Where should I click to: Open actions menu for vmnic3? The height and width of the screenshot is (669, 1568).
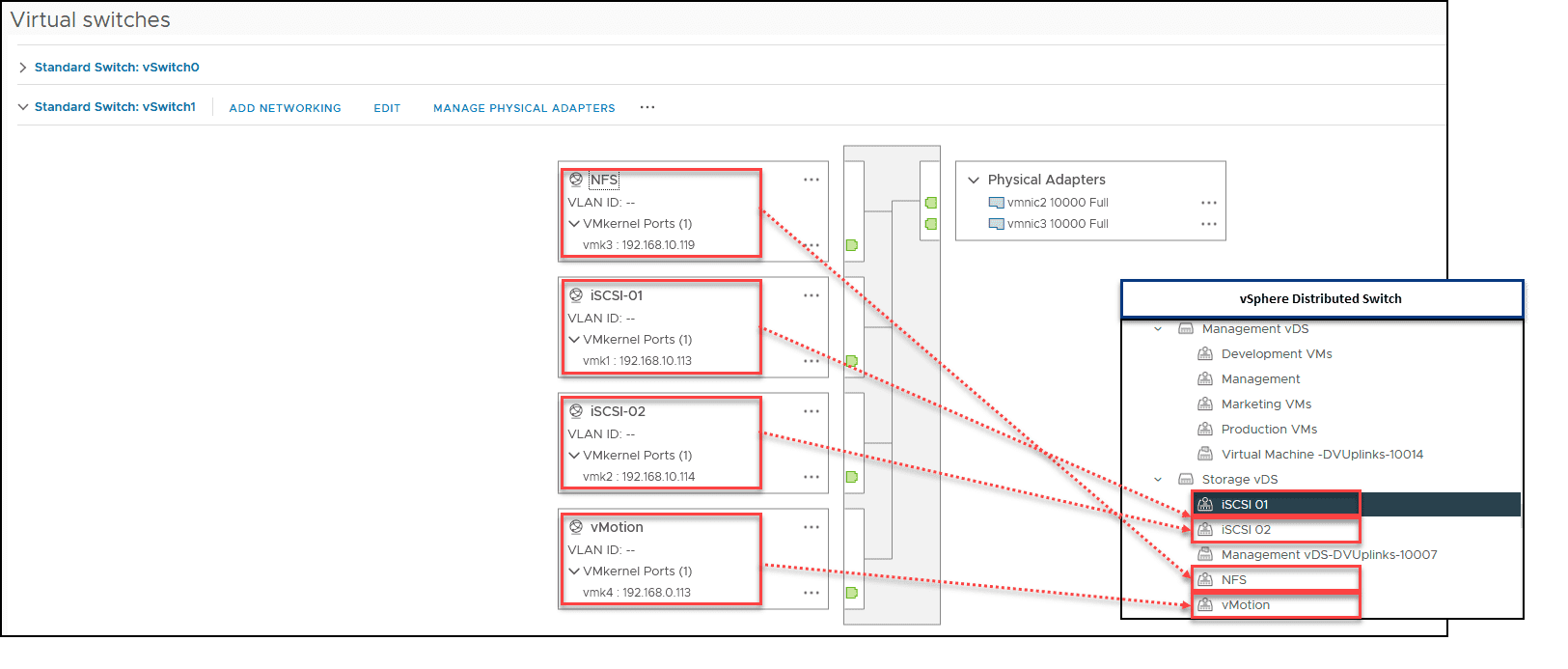[1209, 224]
